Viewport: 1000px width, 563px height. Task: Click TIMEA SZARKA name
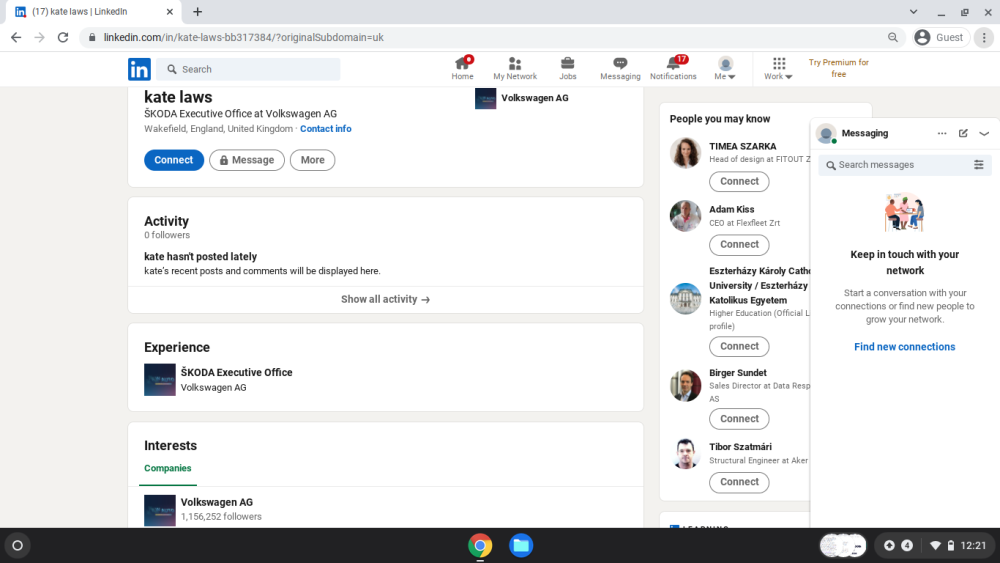pyautogui.click(x=742, y=146)
